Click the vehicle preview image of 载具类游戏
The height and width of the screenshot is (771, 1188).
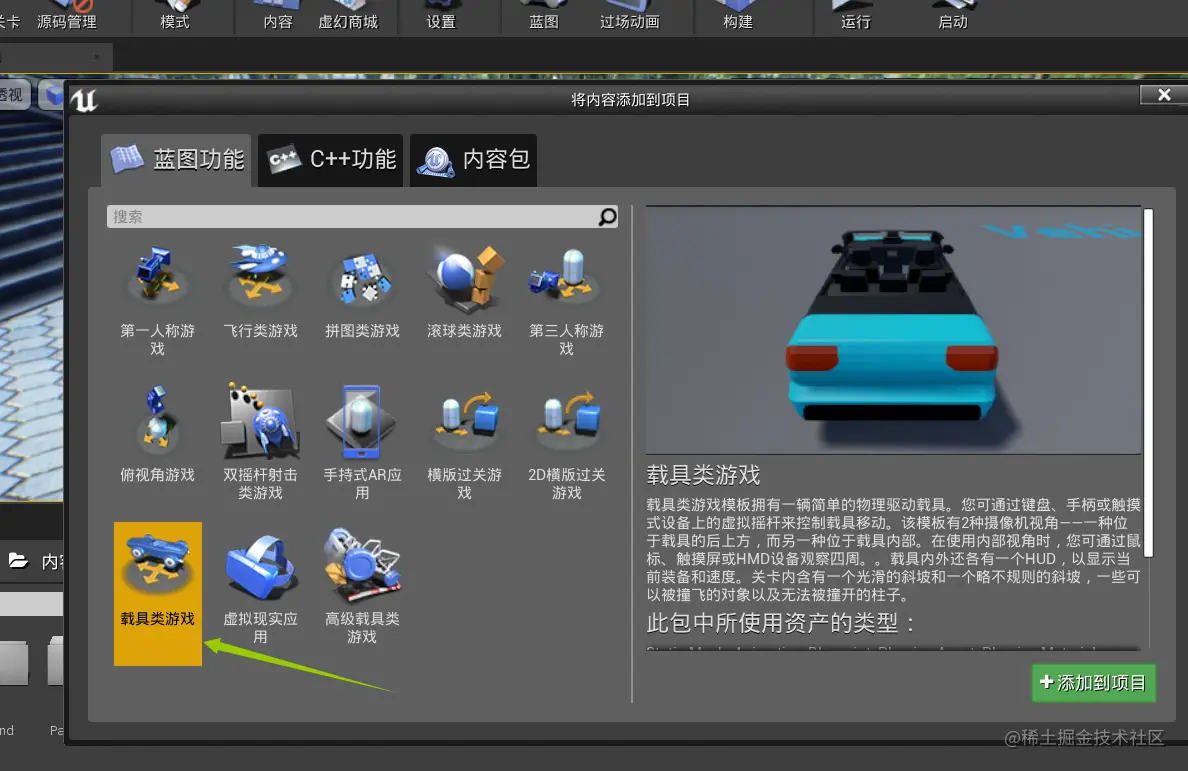point(893,330)
